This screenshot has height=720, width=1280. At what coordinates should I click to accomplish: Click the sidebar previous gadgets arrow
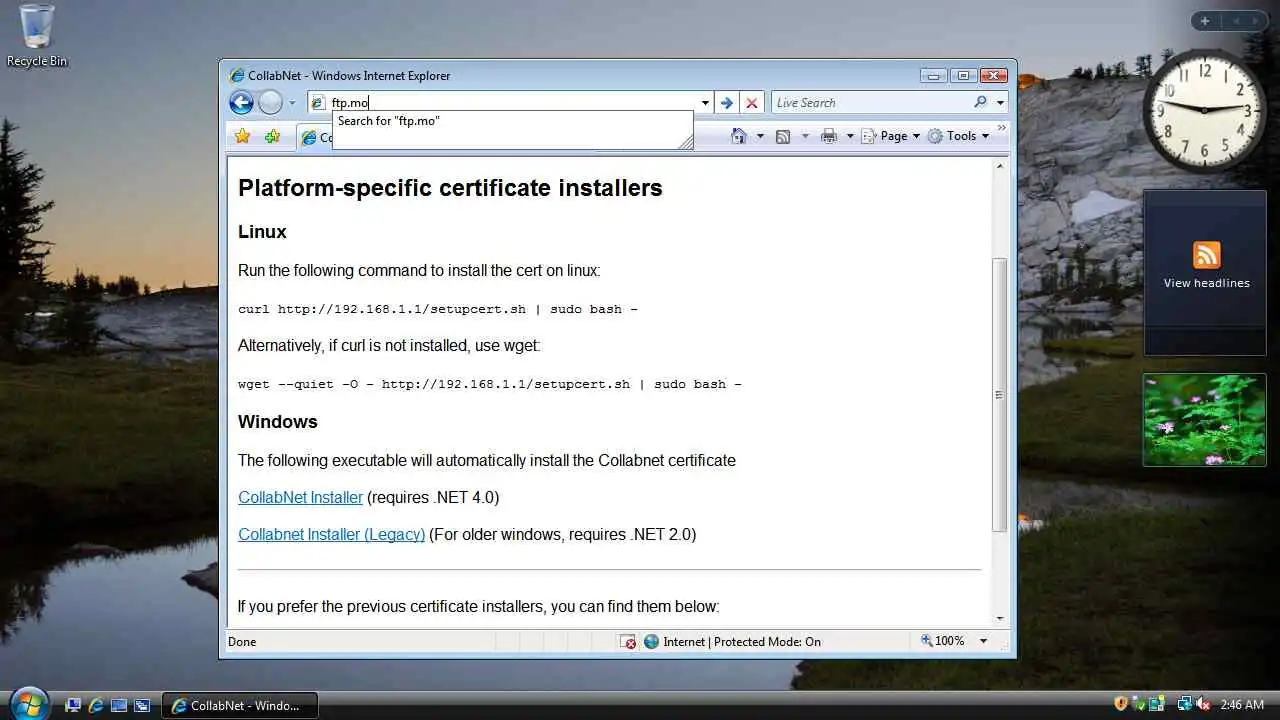pyautogui.click(x=1235, y=21)
